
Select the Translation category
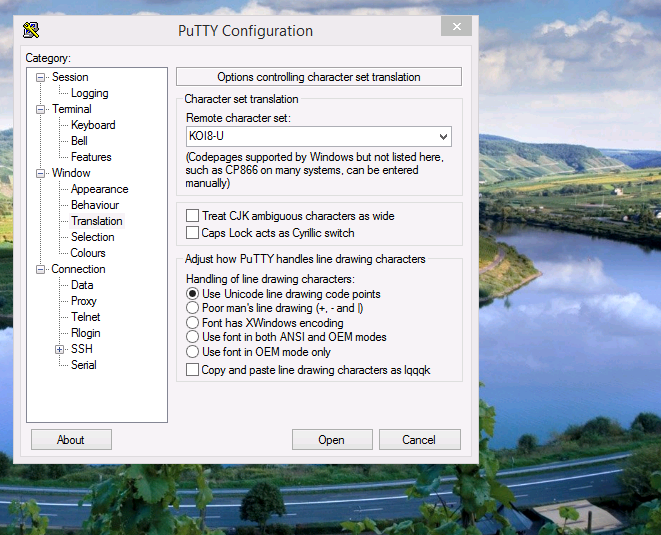[97, 221]
